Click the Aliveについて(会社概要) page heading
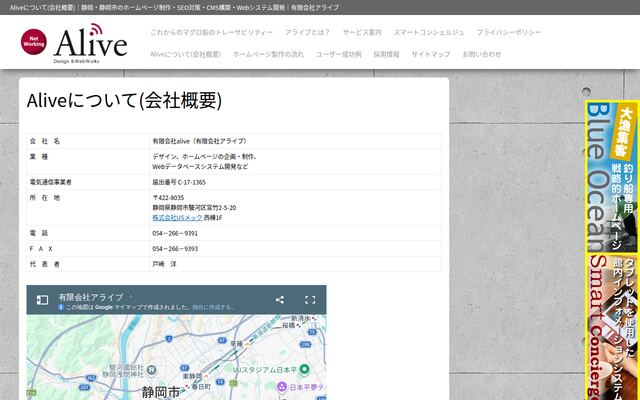 click(x=124, y=100)
